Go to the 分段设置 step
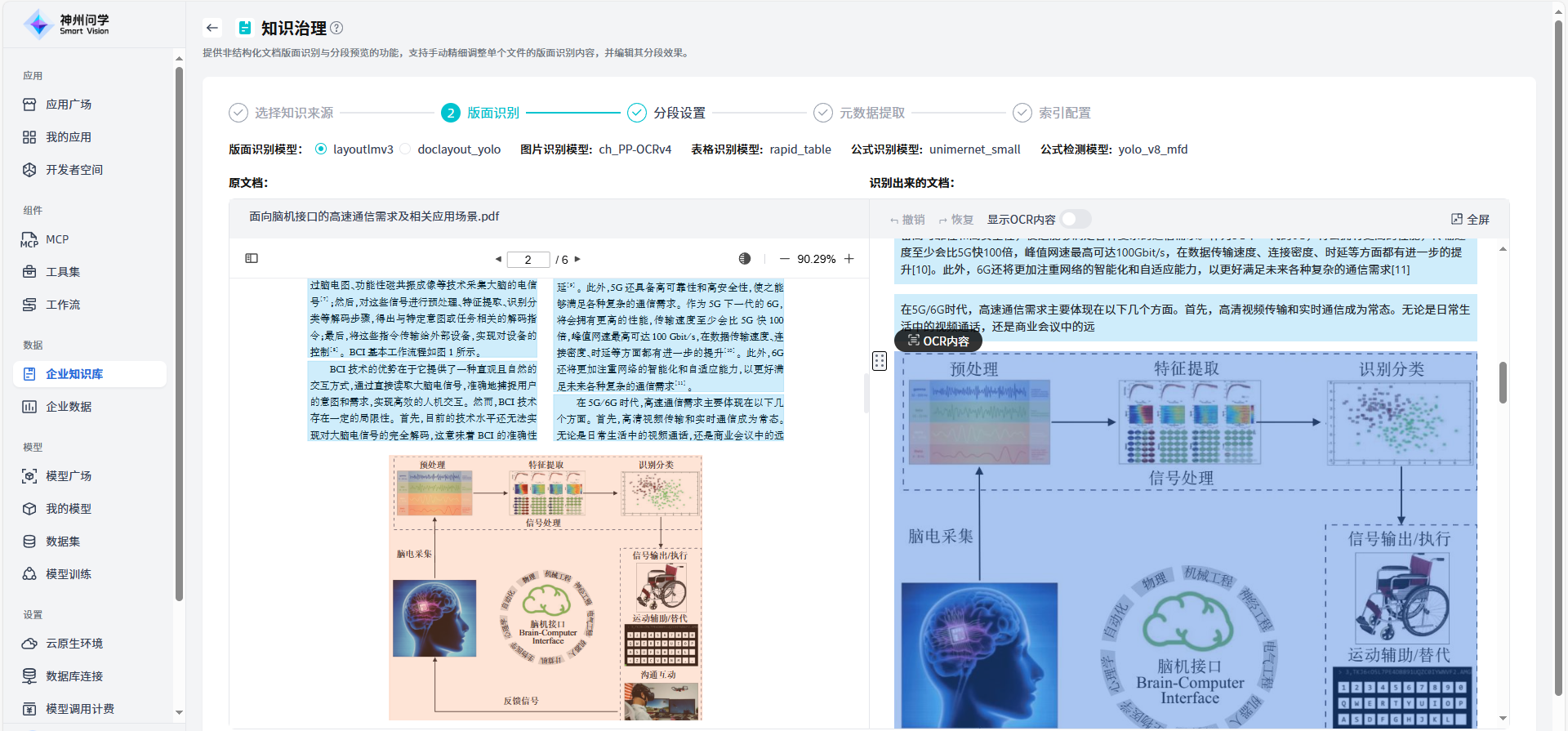This screenshot has height=731, width=1568. [x=678, y=113]
